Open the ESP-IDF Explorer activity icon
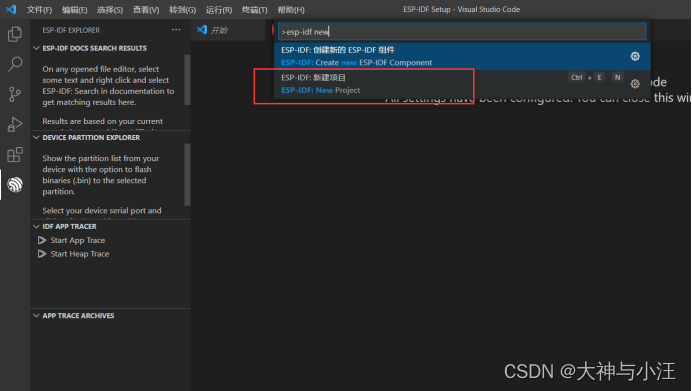Viewport: 692px width, 391px height. coord(15,184)
